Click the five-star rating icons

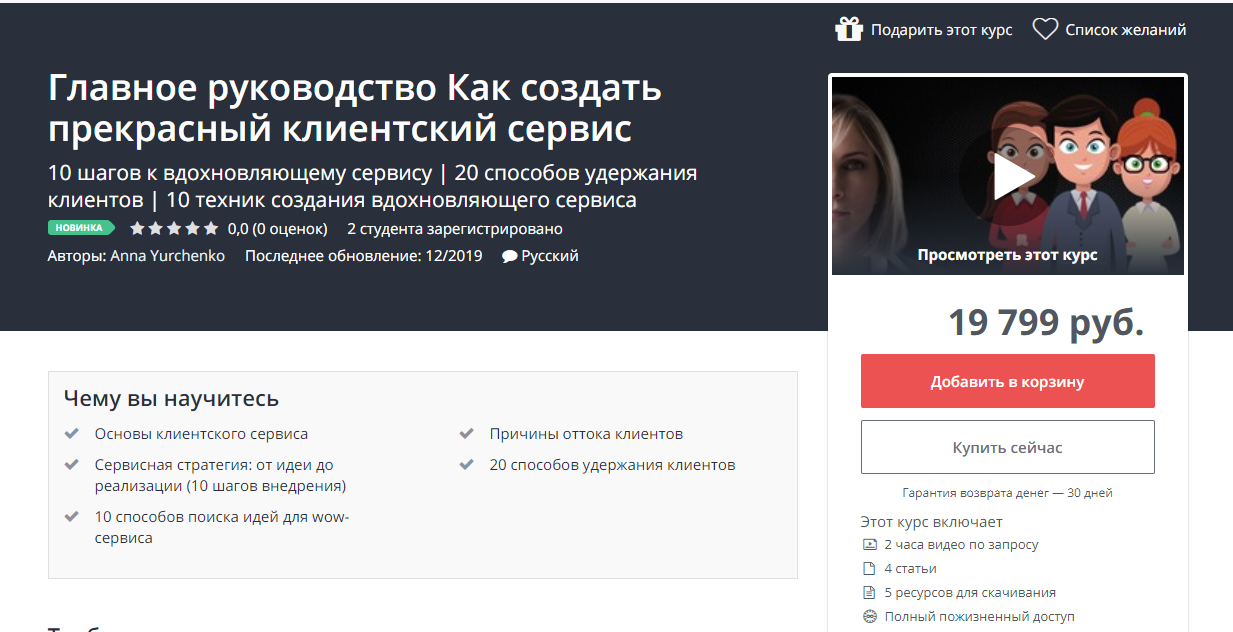174,229
